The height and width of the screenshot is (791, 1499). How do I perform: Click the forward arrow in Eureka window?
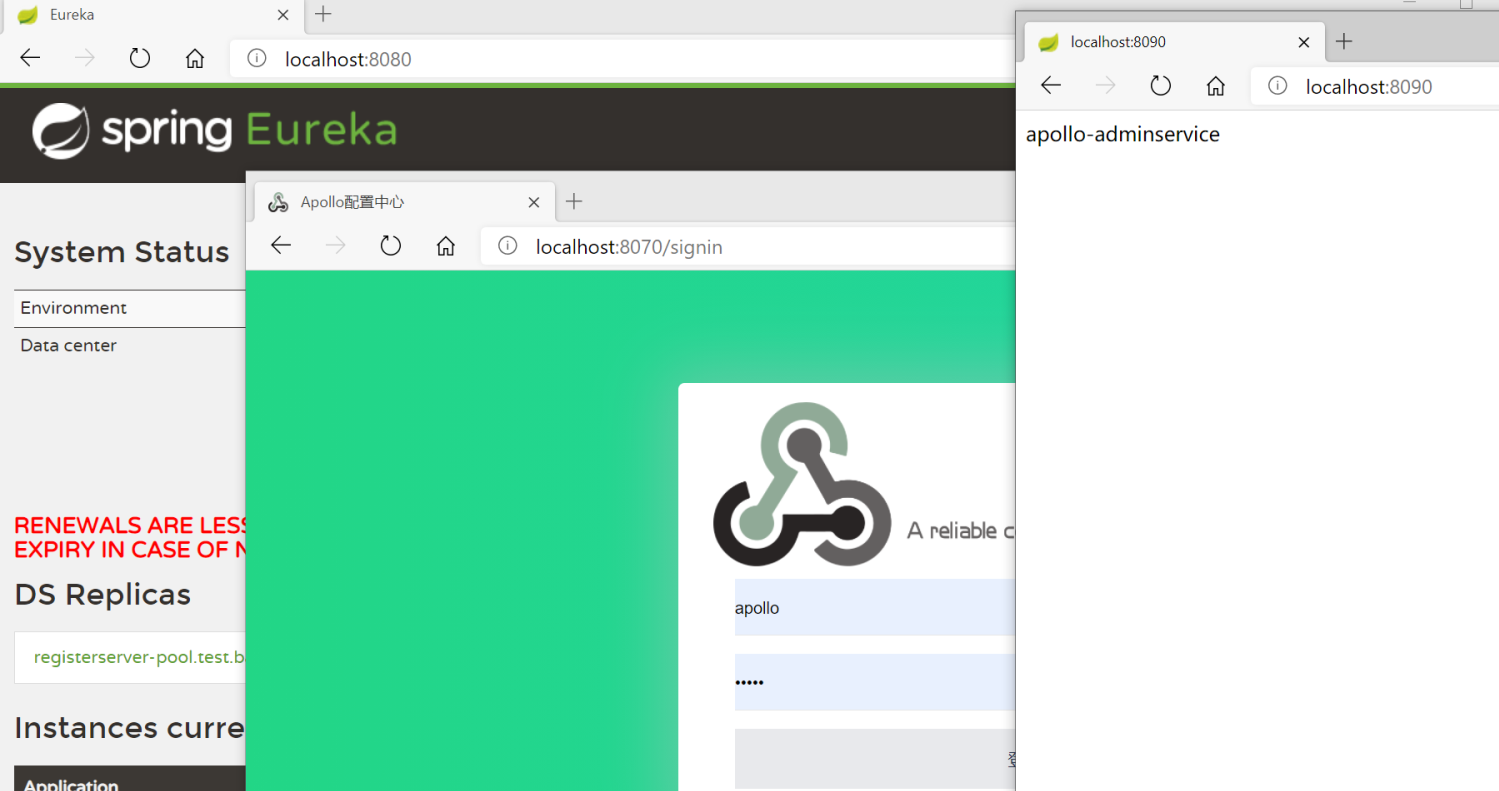pos(85,58)
